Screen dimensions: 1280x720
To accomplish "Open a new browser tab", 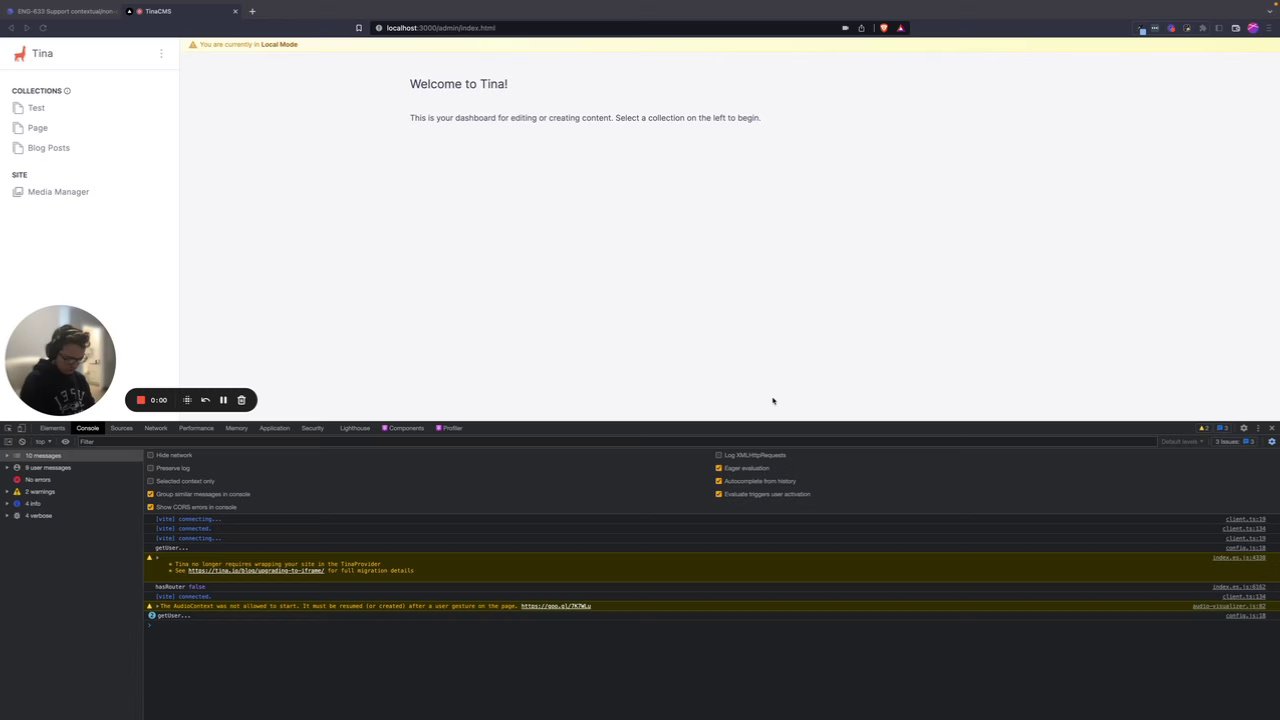I will click(x=252, y=11).
